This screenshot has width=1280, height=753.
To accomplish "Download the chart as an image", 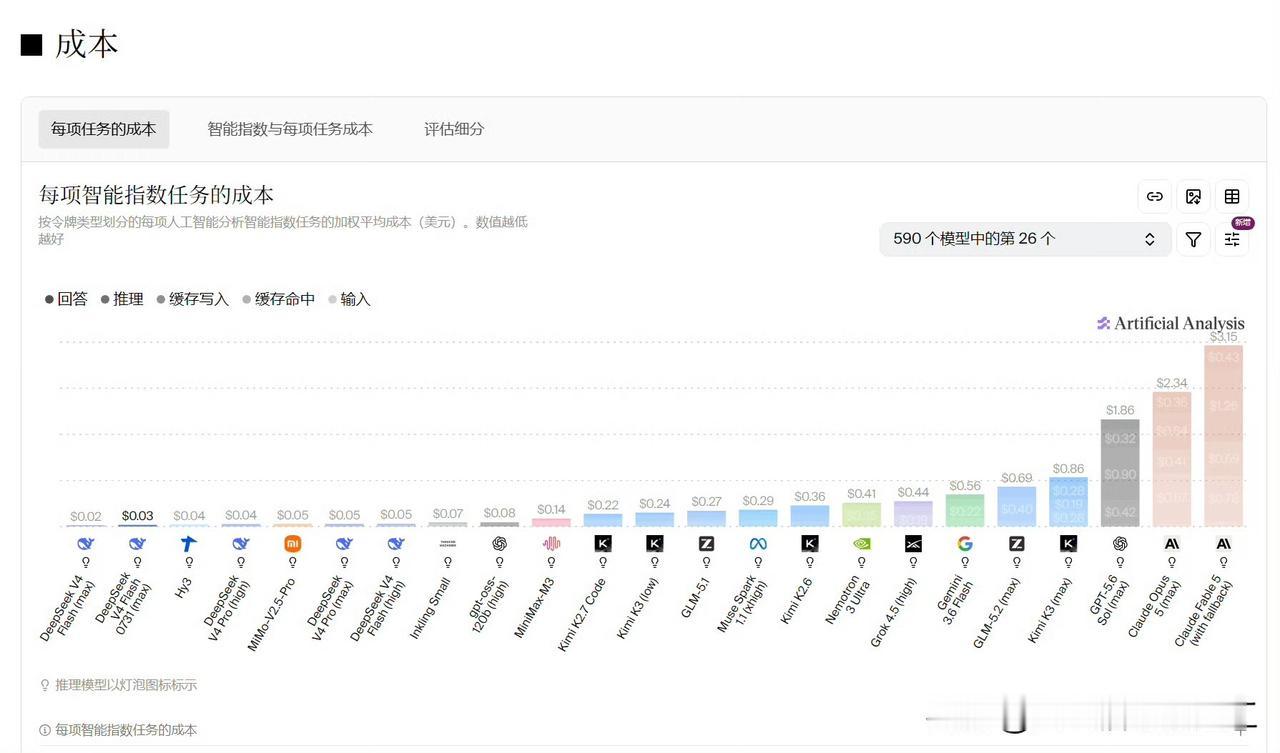I will click(1193, 197).
